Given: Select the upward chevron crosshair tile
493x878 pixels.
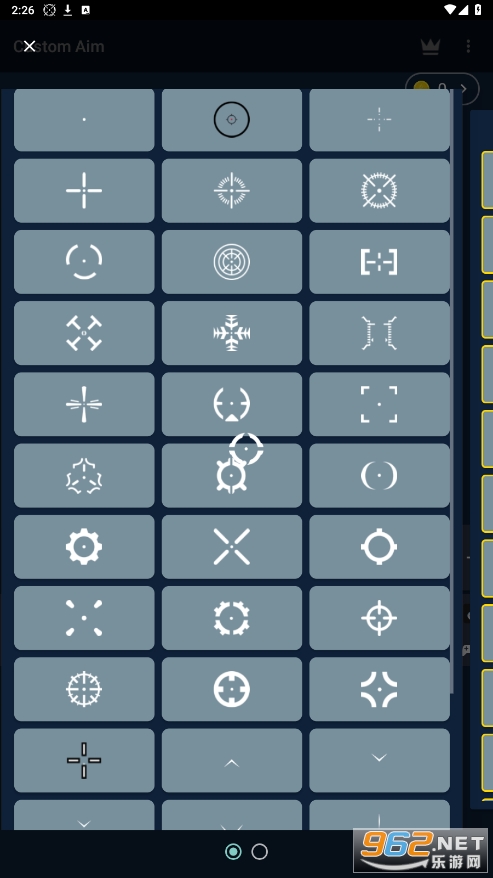Looking at the screenshot, I should point(231,760).
